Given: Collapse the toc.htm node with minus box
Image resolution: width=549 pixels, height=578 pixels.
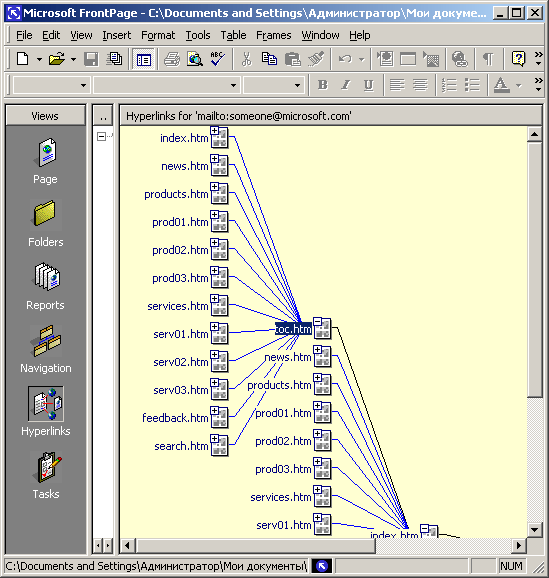Looking at the screenshot, I should pyautogui.click(x=317, y=322).
